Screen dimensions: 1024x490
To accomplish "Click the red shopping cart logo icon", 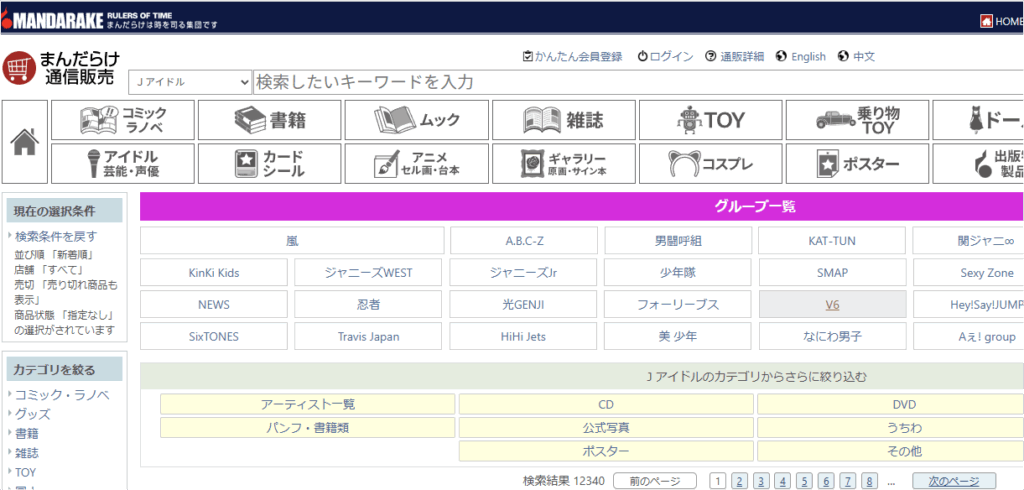I will [18, 69].
